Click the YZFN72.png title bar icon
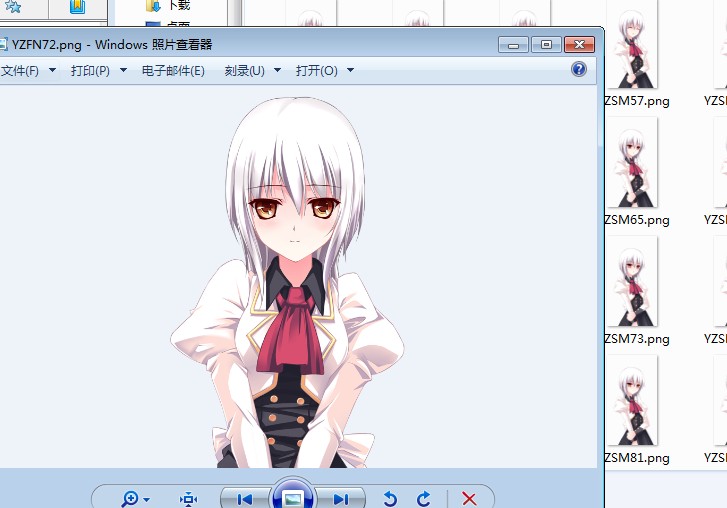Image resolution: width=727 pixels, height=508 pixels. tap(3, 44)
